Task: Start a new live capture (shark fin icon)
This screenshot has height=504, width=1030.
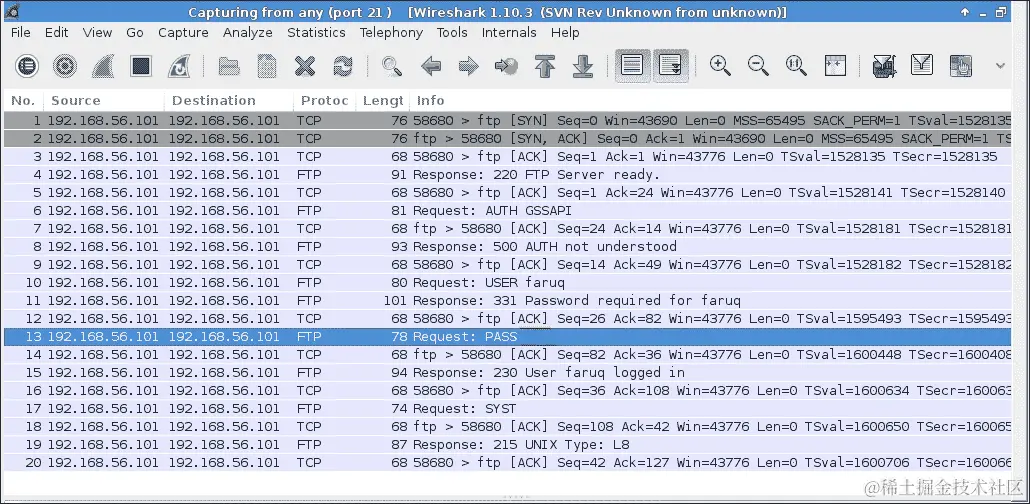Action: (x=103, y=66)
